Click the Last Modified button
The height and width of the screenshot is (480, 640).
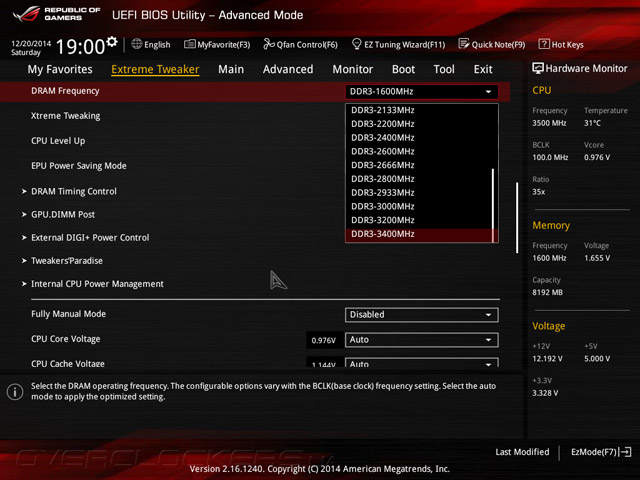click(x=522, y=452)
